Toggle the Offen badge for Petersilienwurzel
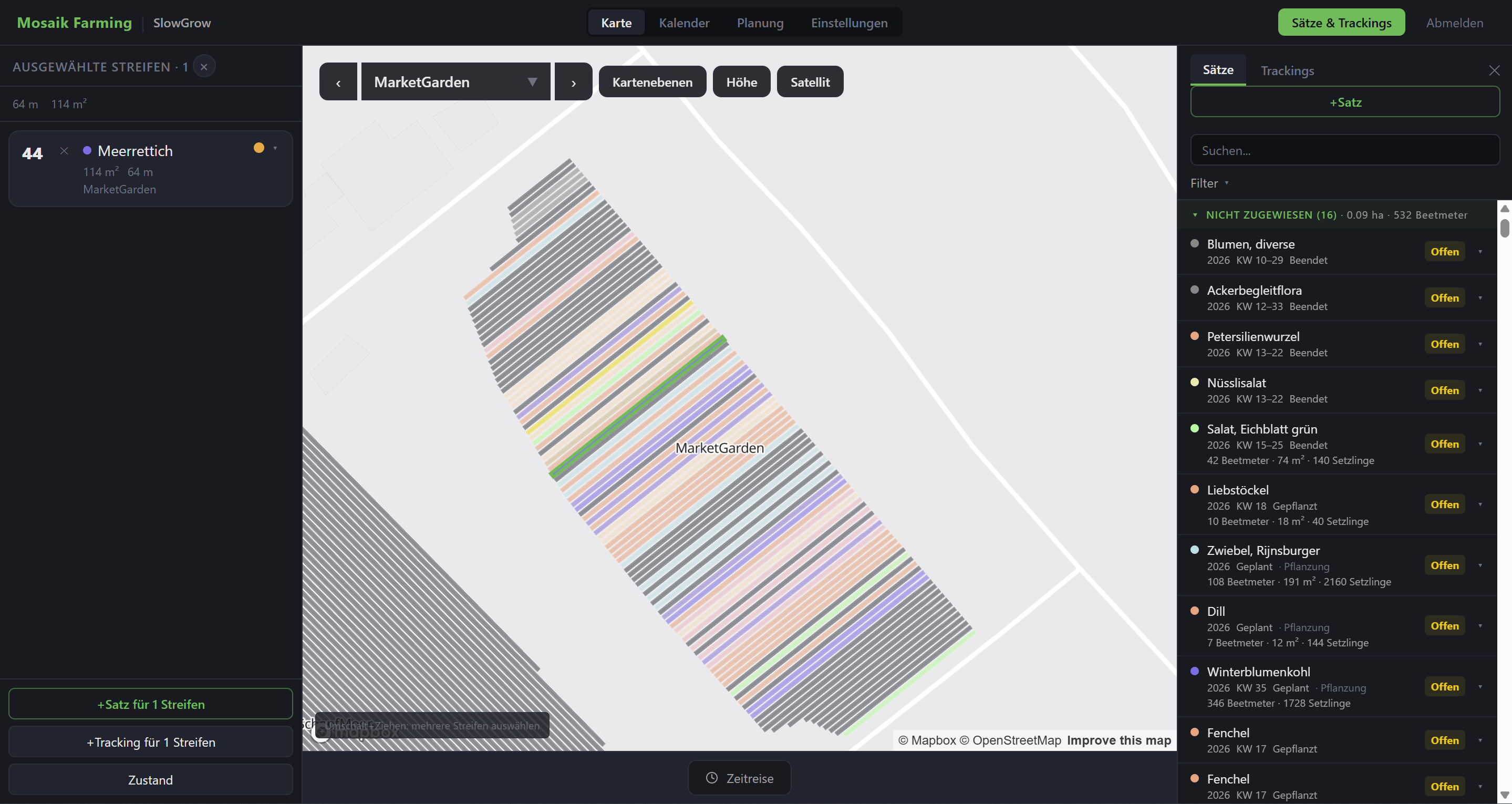Screen dimensions: 1512x804 [1445, 344]
